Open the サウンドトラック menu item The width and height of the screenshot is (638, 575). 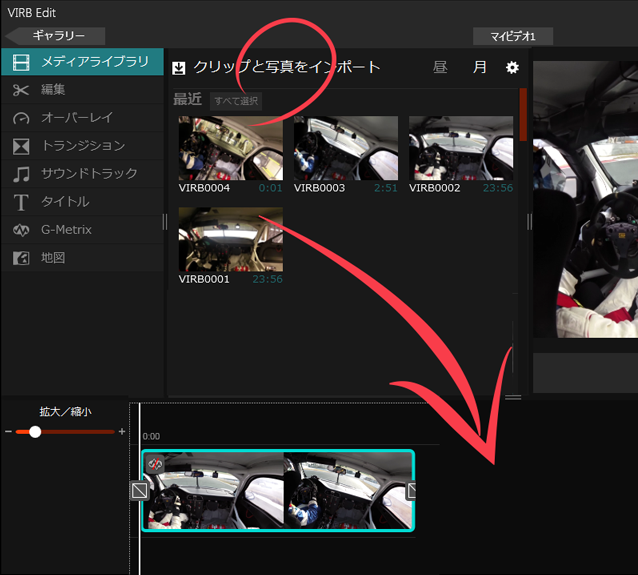[83, 174]
